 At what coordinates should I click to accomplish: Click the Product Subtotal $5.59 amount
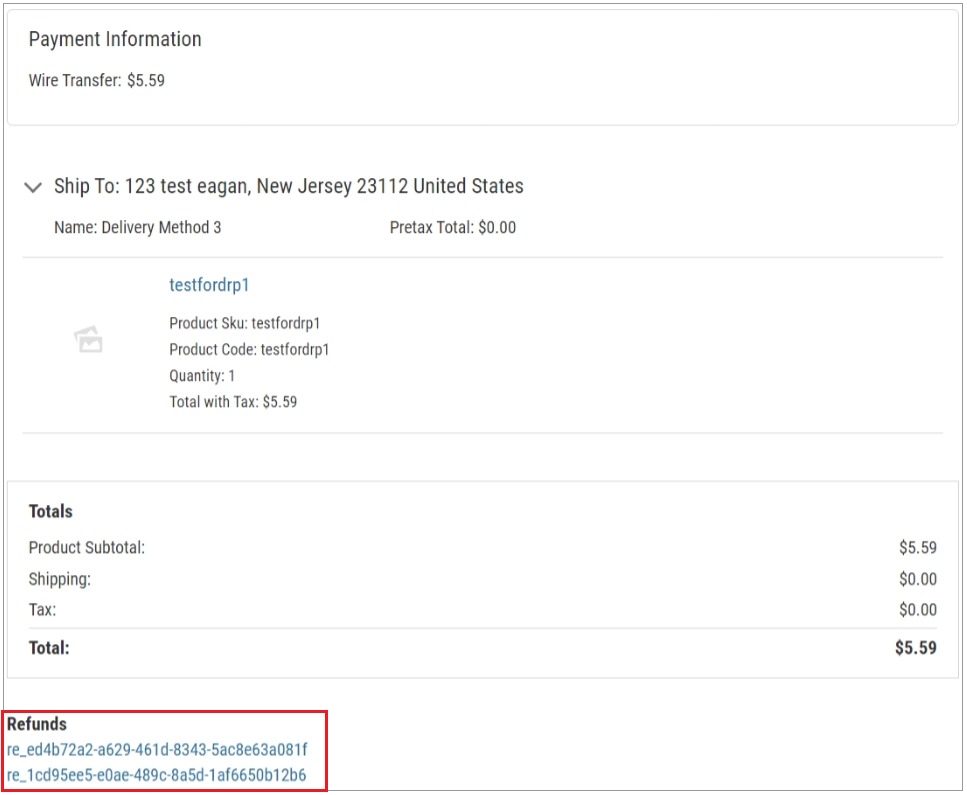(917, 547)
